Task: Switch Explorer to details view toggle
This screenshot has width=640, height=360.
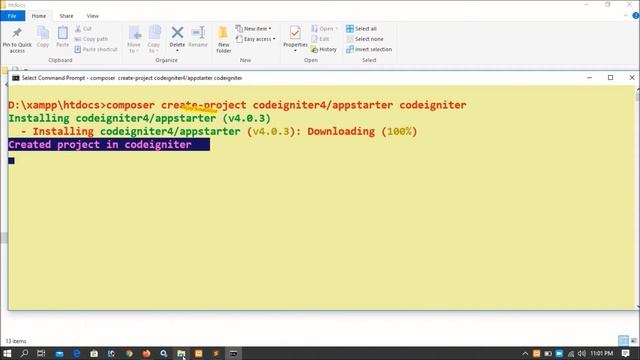Action: tap(623, 341)
